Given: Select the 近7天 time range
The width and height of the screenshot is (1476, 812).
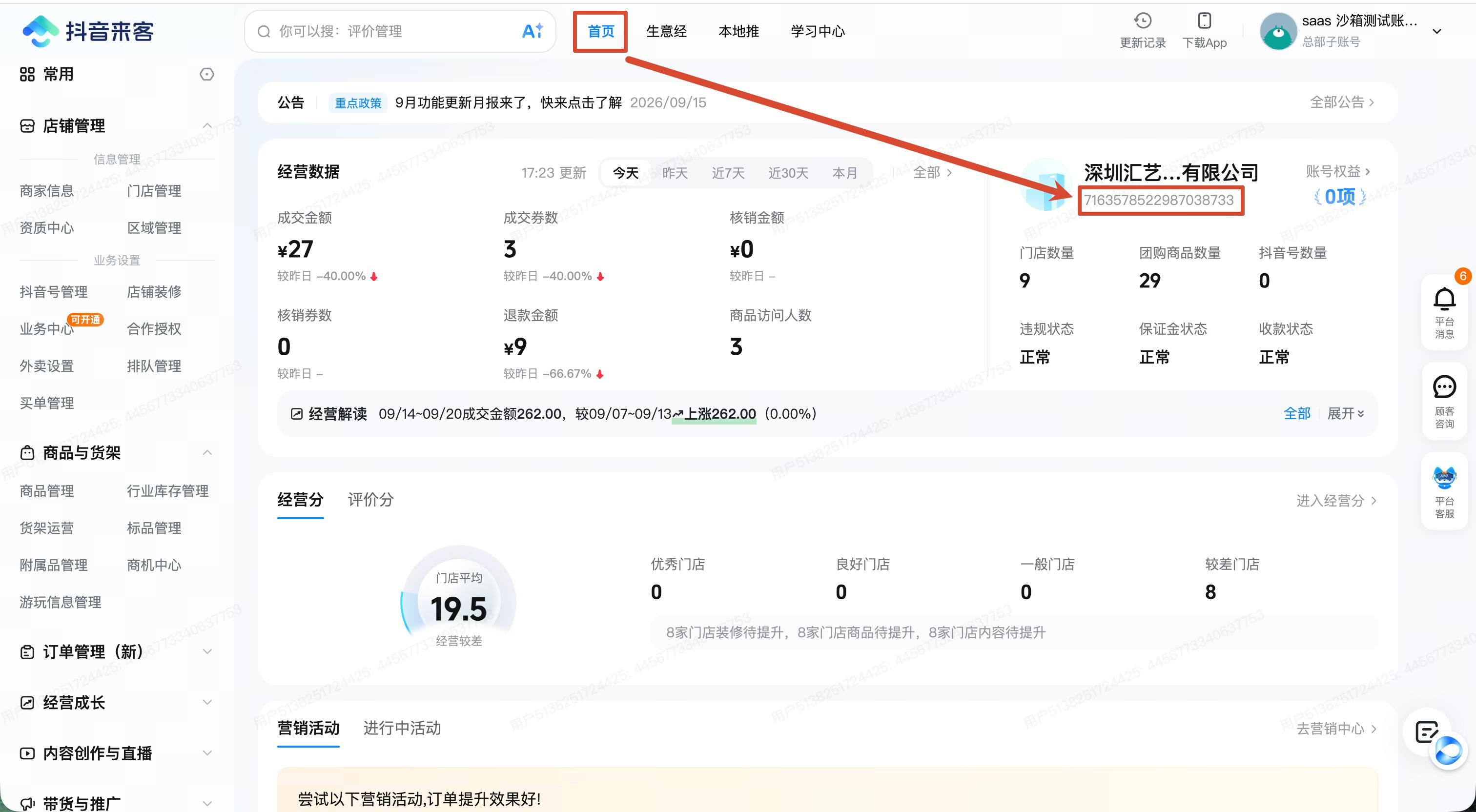Looking at the screenshot, I should click(728, 172).
